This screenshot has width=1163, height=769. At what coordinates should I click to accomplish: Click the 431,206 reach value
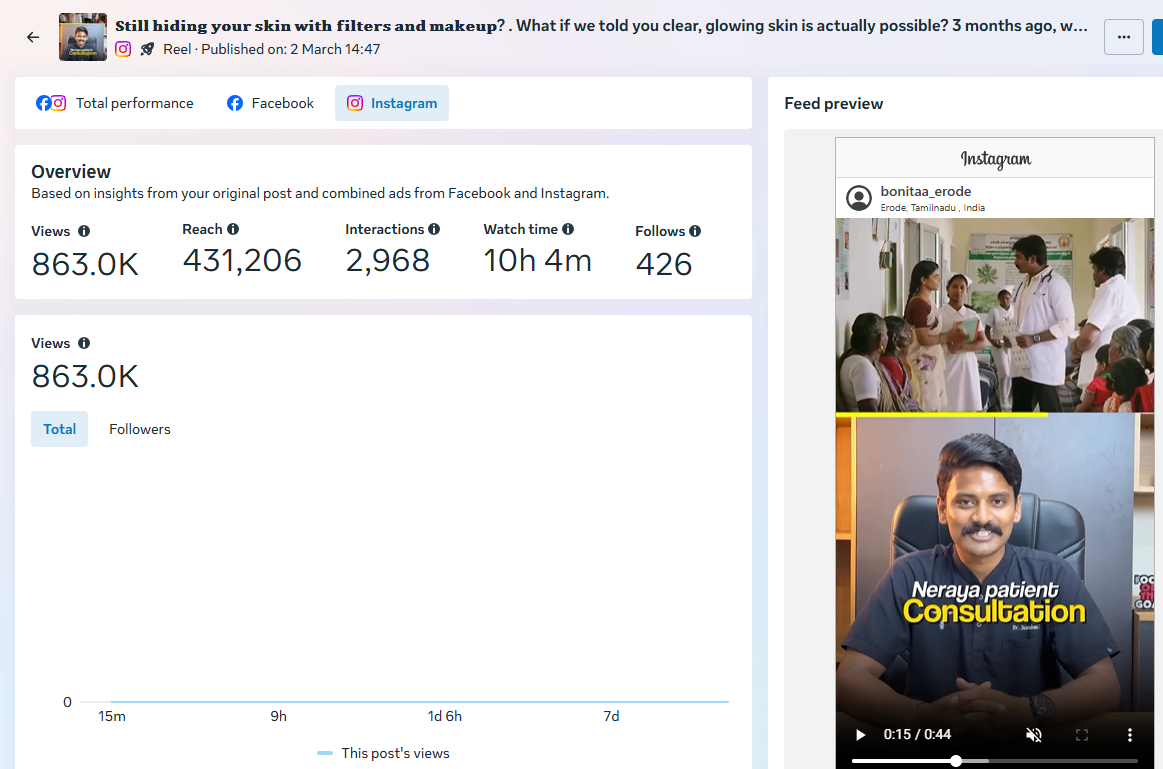tap(242, 261)
